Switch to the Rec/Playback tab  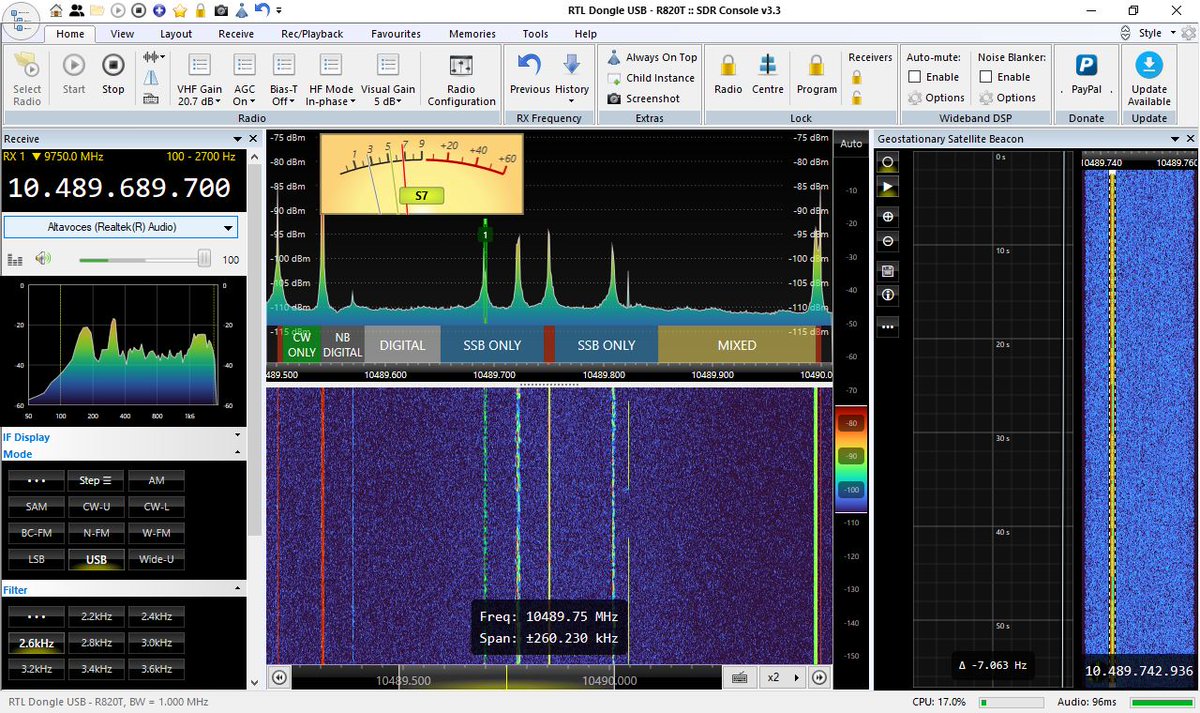pos(311,33)
